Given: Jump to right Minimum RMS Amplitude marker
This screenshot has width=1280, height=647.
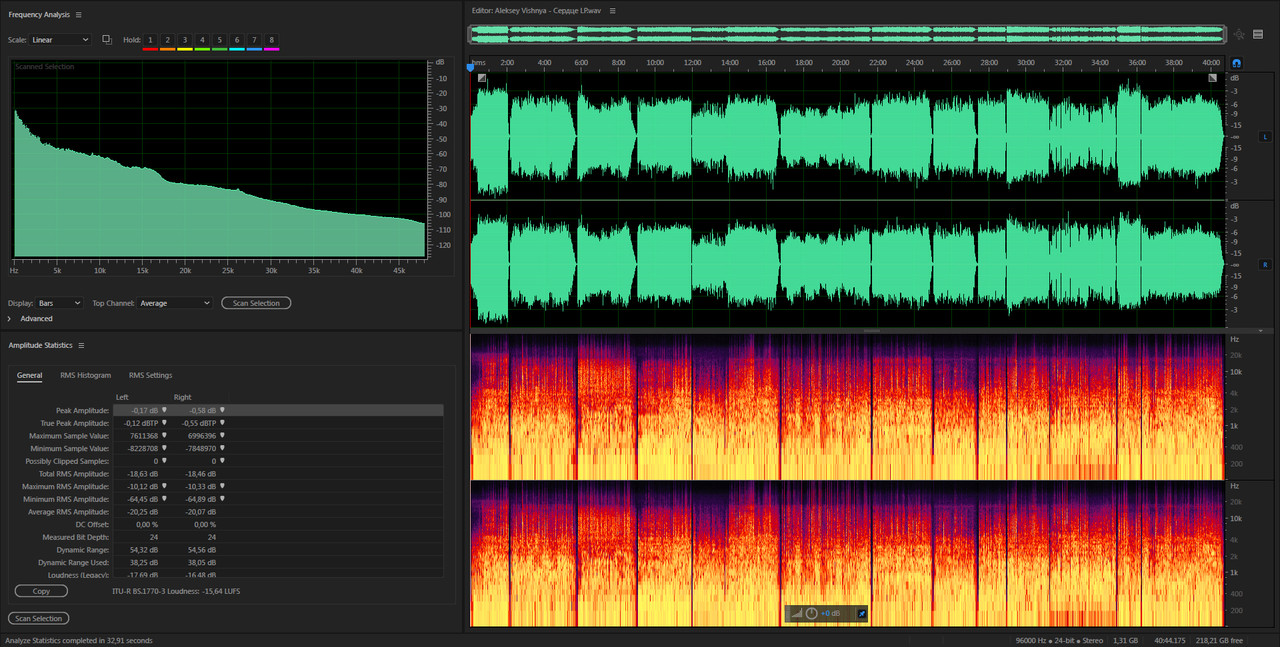Looking at the screenshot, I should 223,499.
